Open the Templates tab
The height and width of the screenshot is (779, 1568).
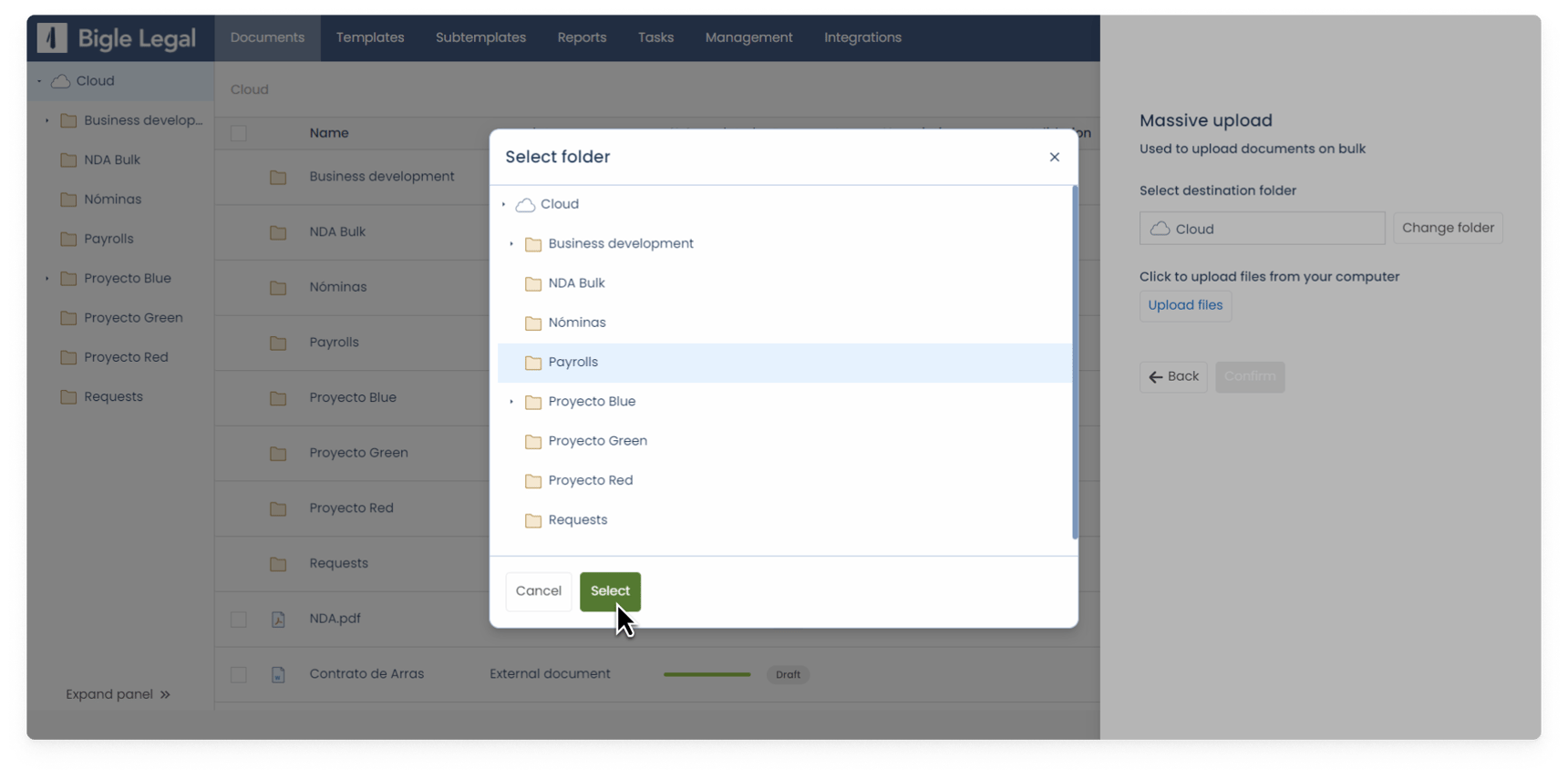pos(369,37)
